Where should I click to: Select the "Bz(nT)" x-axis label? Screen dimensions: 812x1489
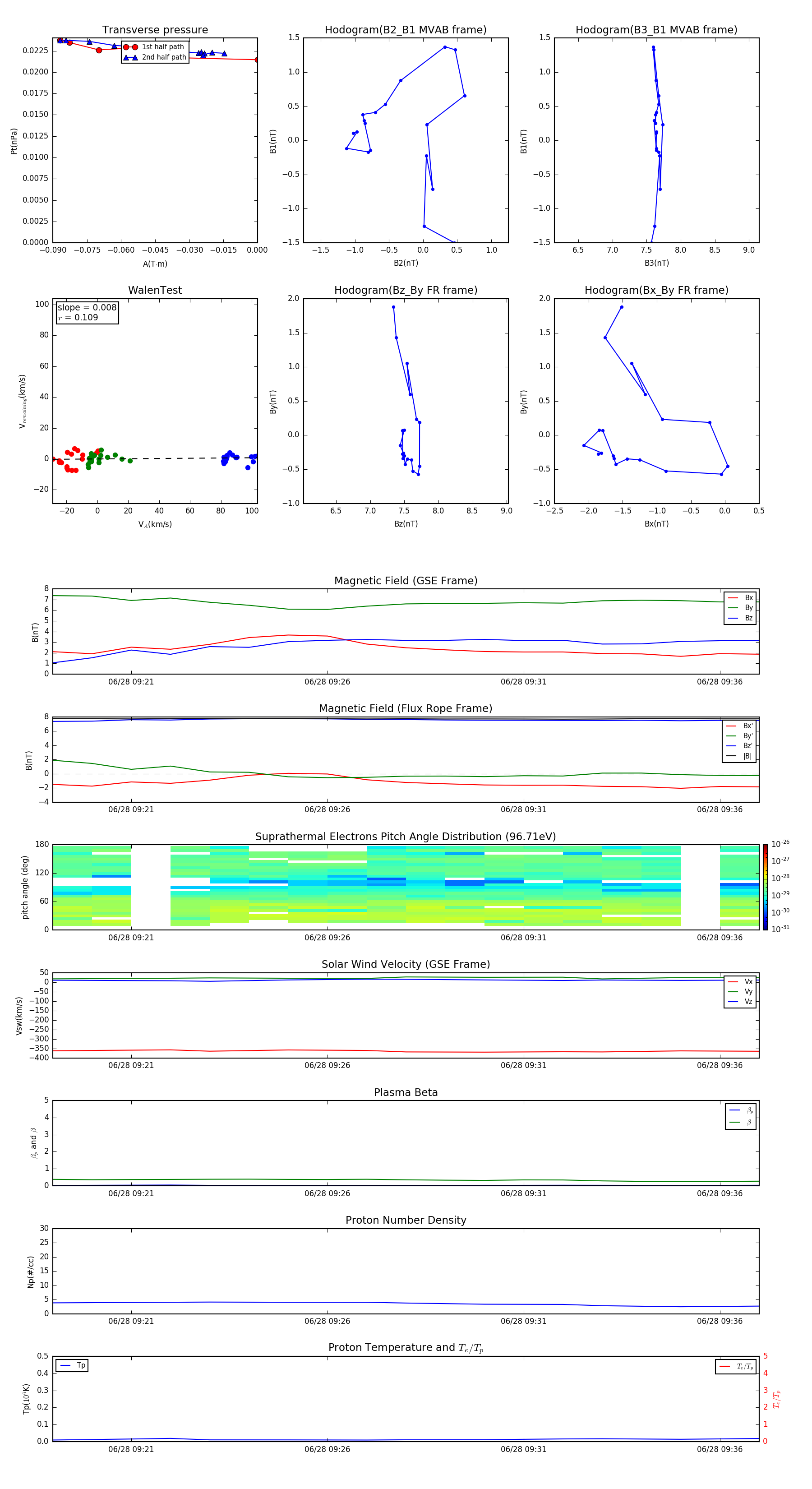[x=406, y=524]
